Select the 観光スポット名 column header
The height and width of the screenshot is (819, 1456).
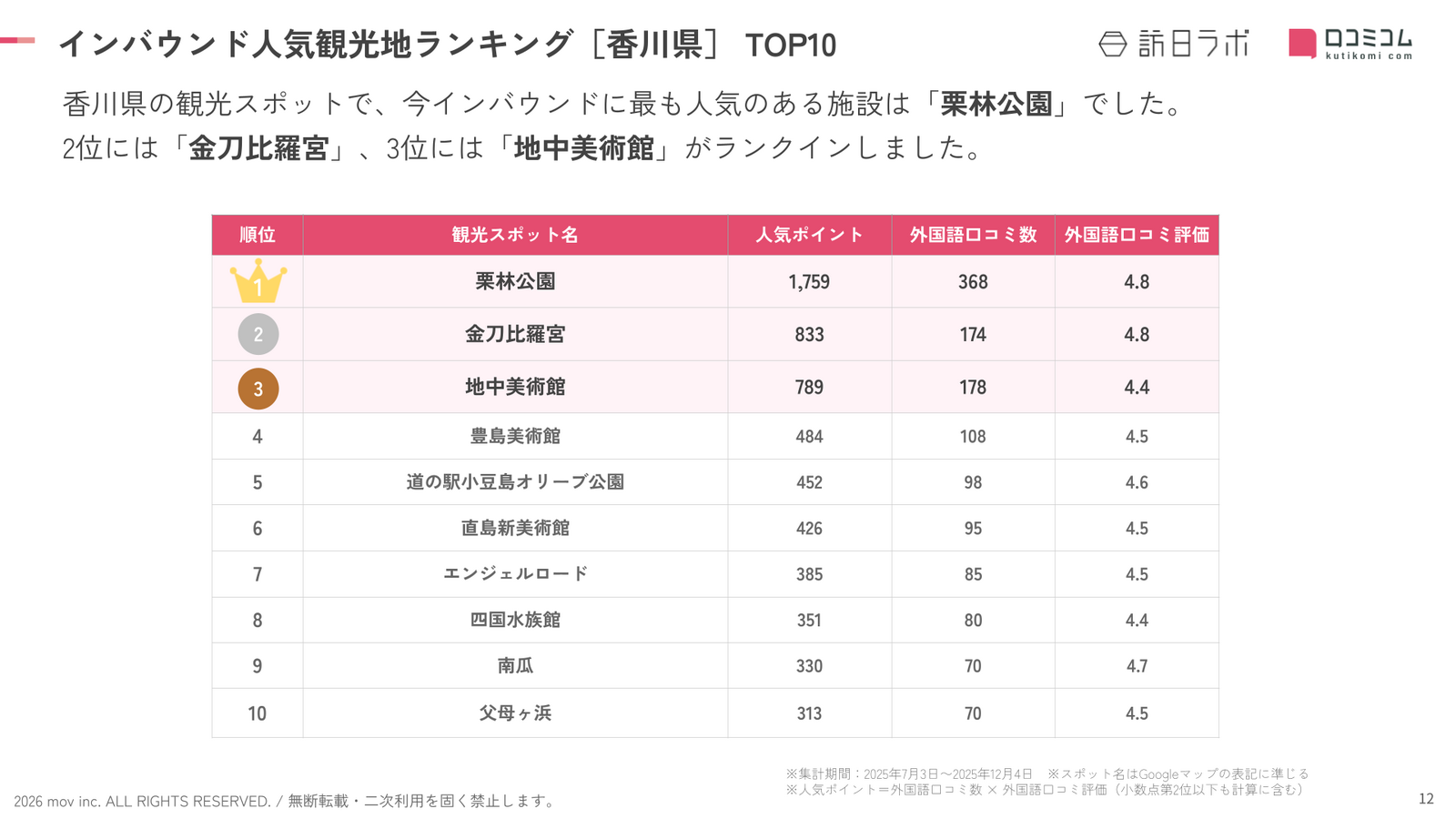point(515,235)
